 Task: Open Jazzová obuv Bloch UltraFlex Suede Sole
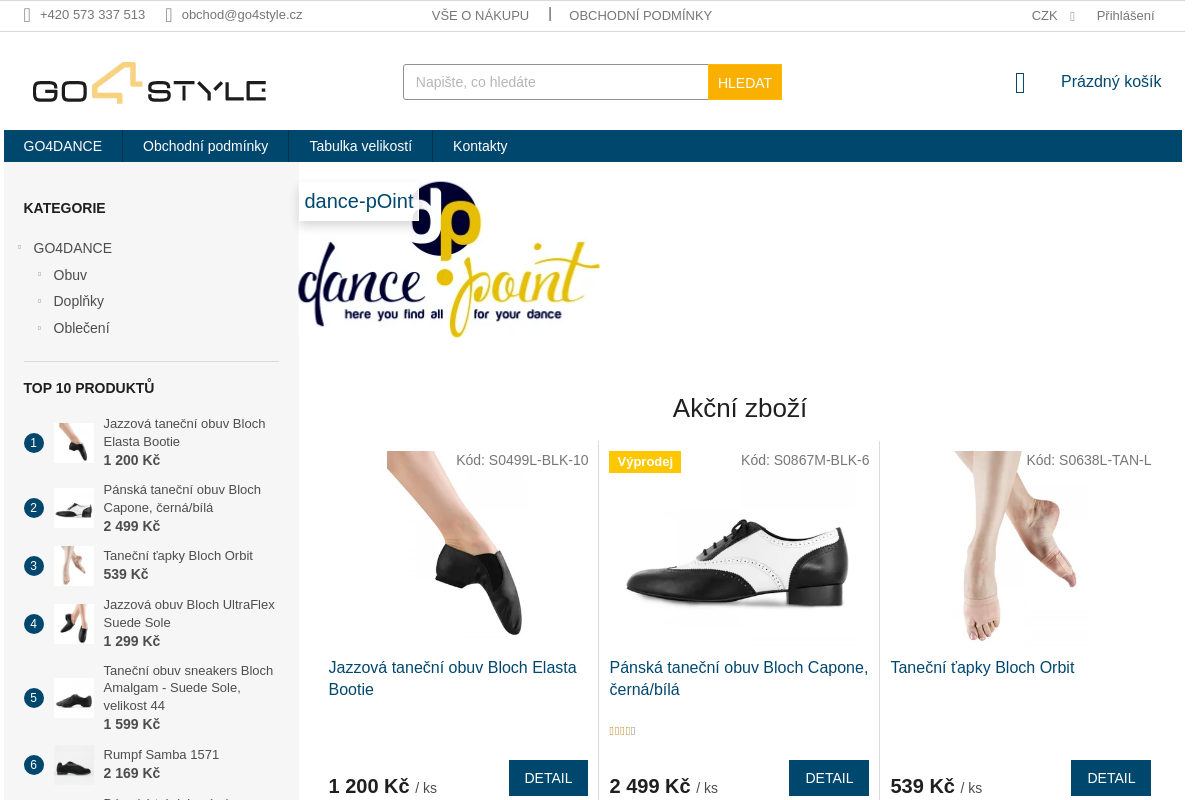[189, 613]
